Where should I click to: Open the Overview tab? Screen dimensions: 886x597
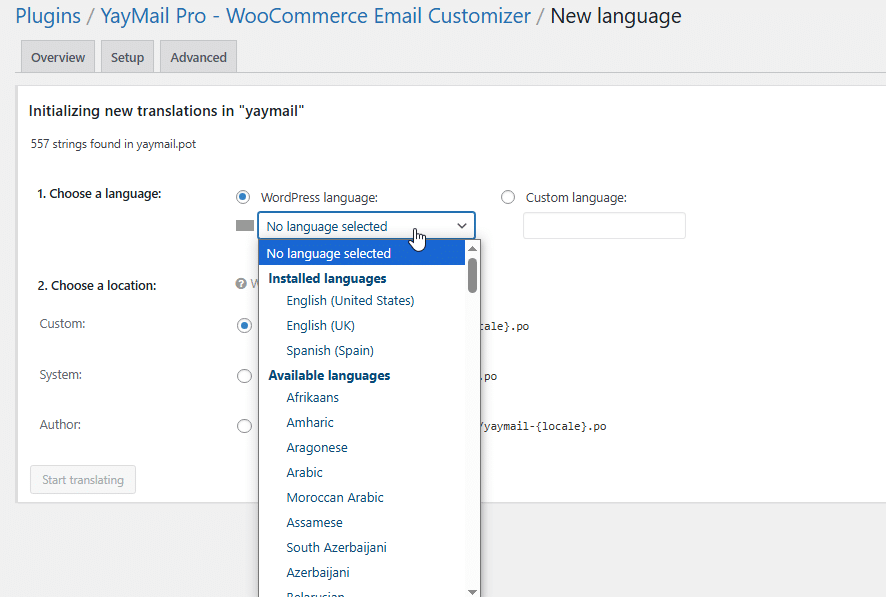pos(58,57)
